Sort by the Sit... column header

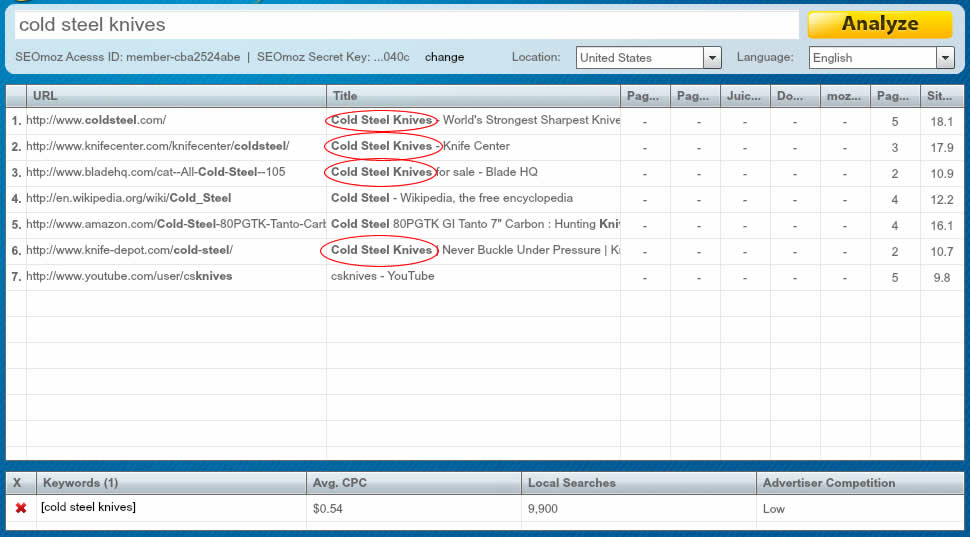942,96
